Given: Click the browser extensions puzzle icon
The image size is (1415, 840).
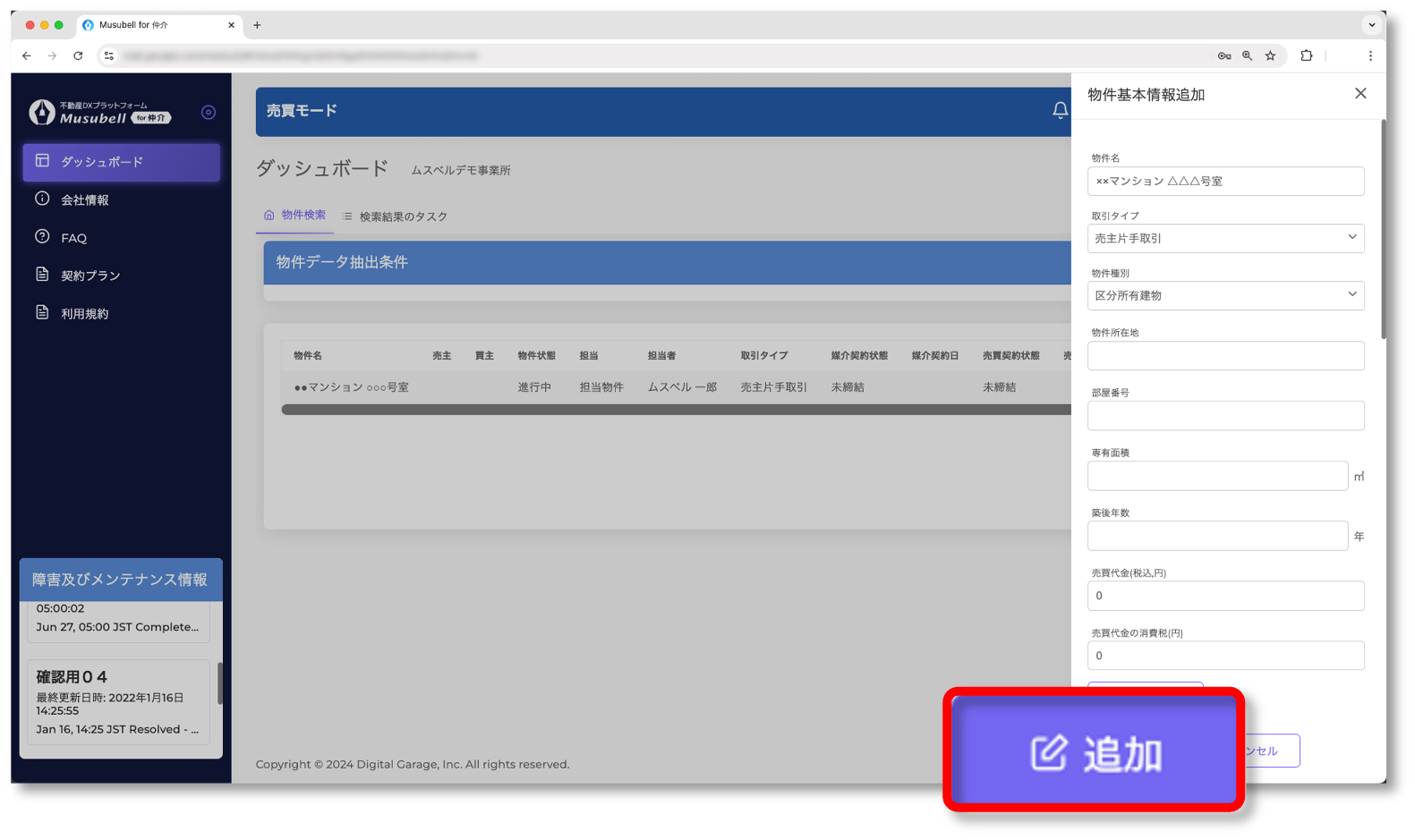Looking at the screenshot, I should point(1306,55).
